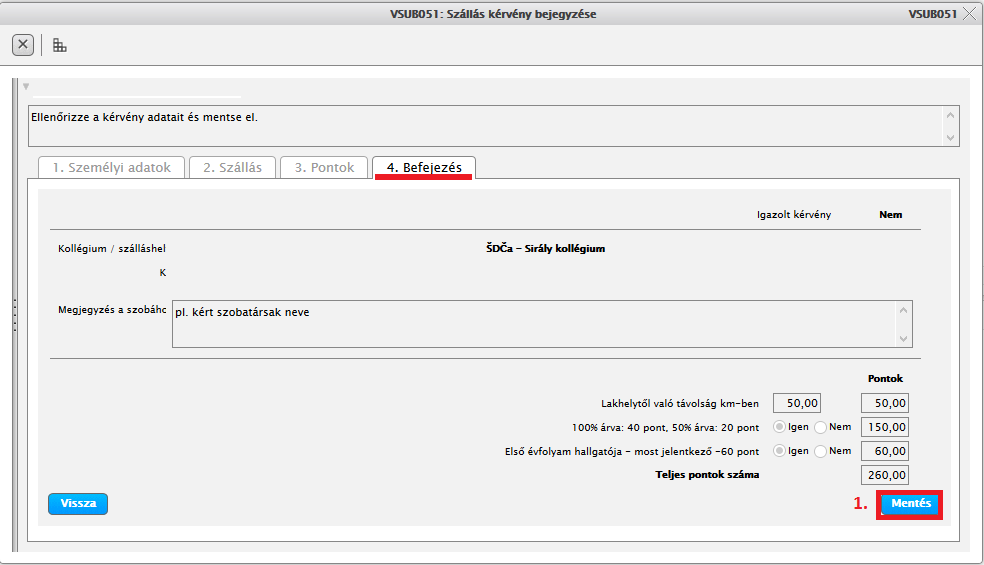The height and width of the screenshot is (565, 984).
Task: Open the 2. Szállás tab
Action: [x=232, y=168]
